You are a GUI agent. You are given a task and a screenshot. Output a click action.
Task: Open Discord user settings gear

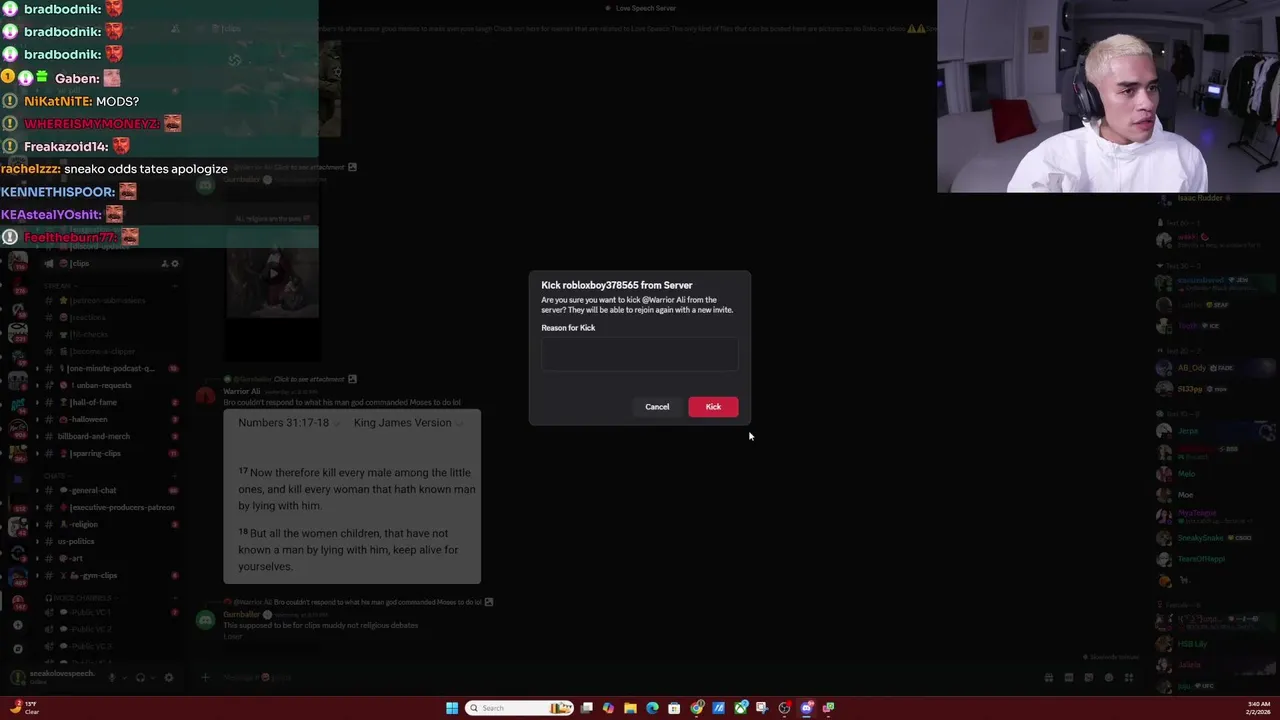pyautogui.click(x=168, y=677)
